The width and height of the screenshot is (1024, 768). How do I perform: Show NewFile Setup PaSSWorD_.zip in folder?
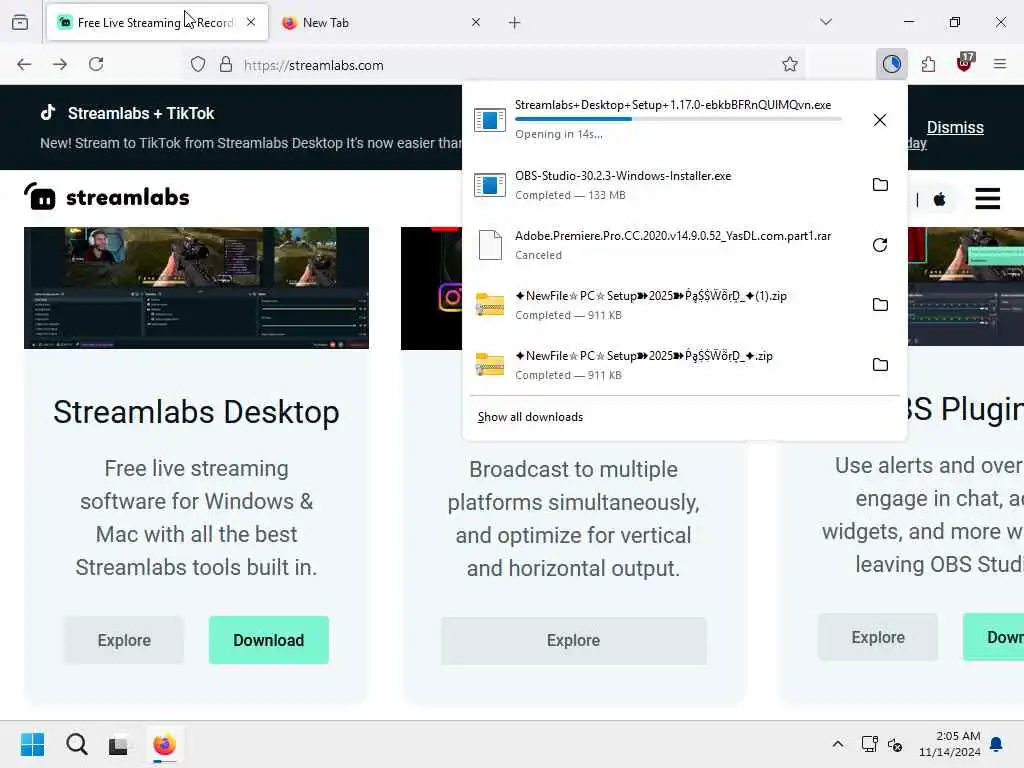880,365
